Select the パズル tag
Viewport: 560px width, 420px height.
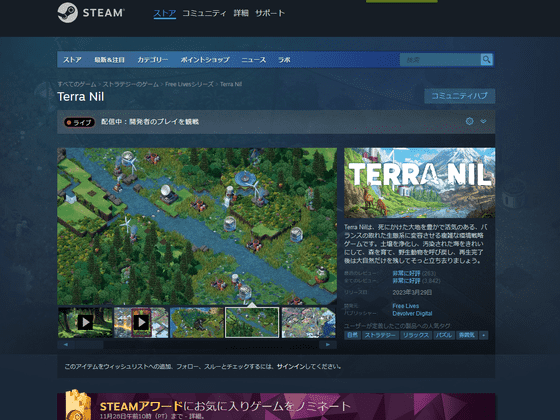tap(444, 335)
